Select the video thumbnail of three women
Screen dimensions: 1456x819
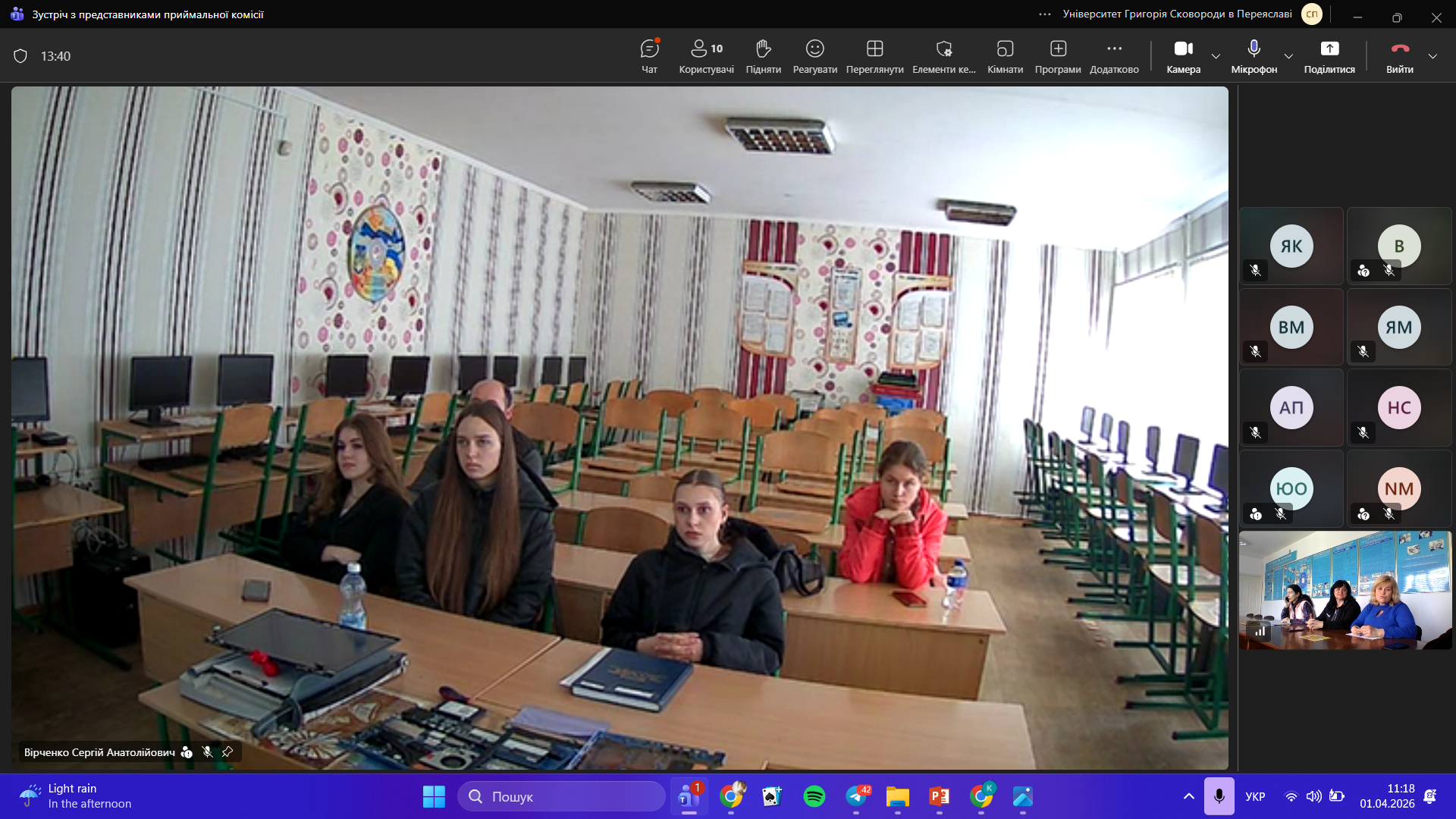[x=1345, y=590]
